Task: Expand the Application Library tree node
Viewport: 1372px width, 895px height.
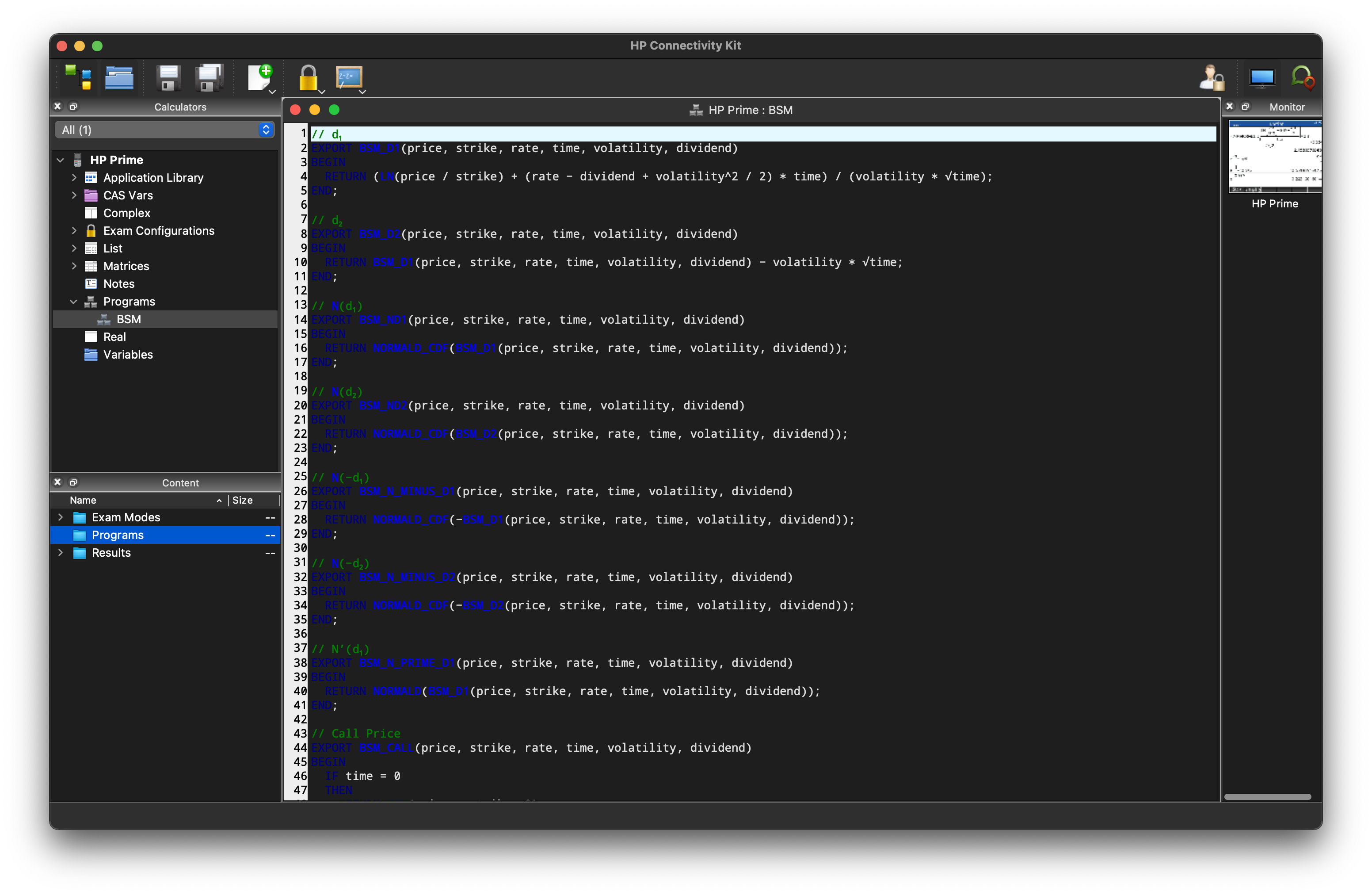Action: point(74,178)
